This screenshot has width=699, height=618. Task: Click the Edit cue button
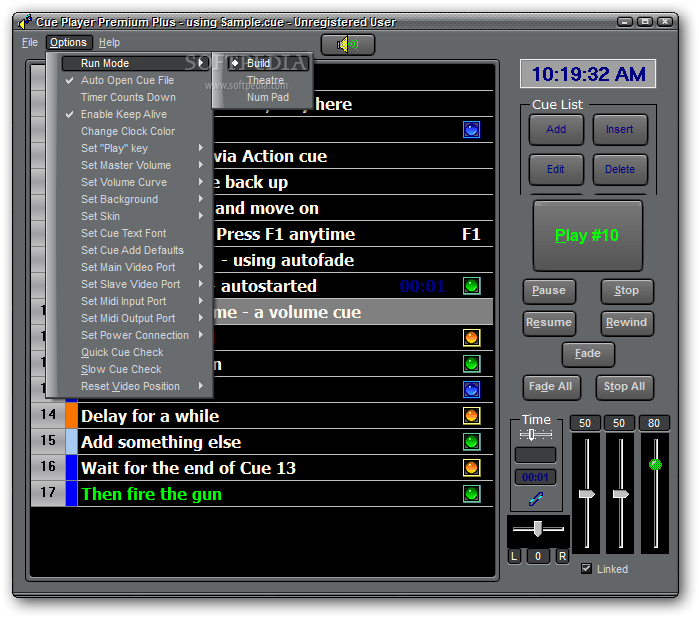pos(556,169)
